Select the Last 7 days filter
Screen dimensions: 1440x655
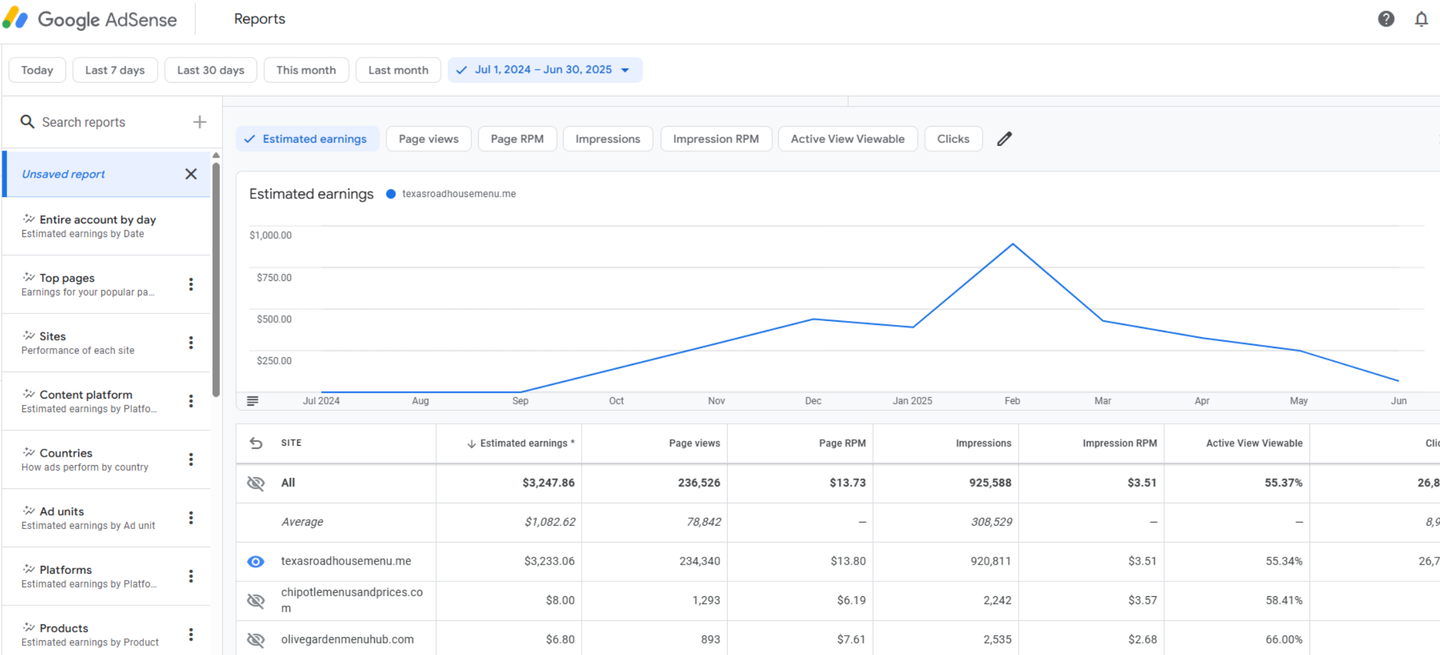click(x=115, y=70)
